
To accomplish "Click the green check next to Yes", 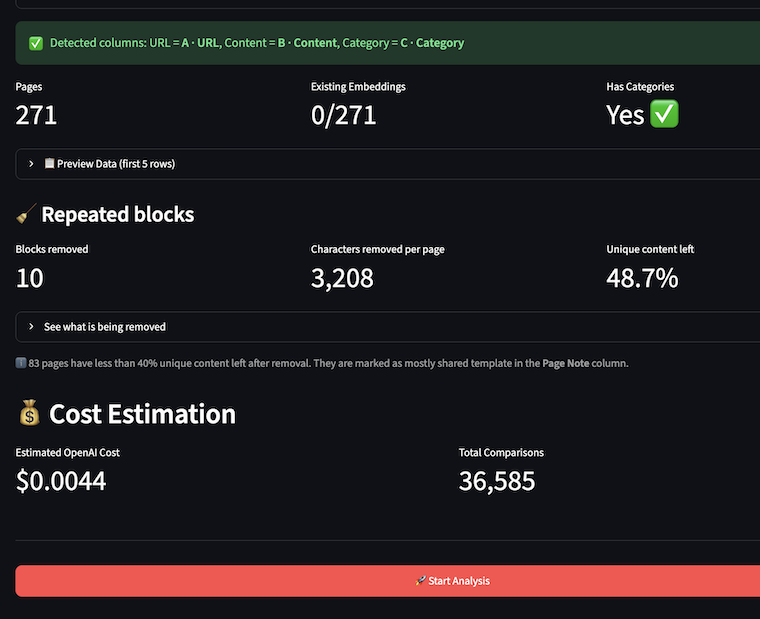I will click(664, 114).
